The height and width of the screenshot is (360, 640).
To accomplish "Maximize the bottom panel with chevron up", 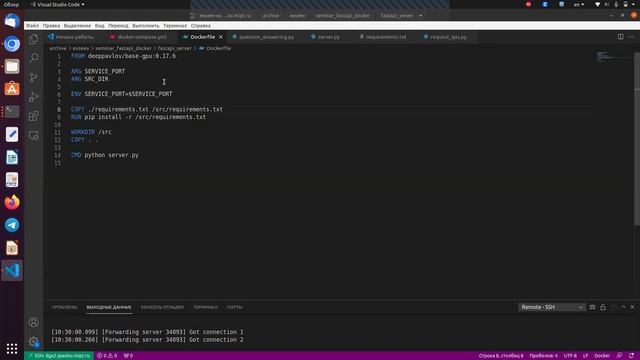I will tap(623, 307).
